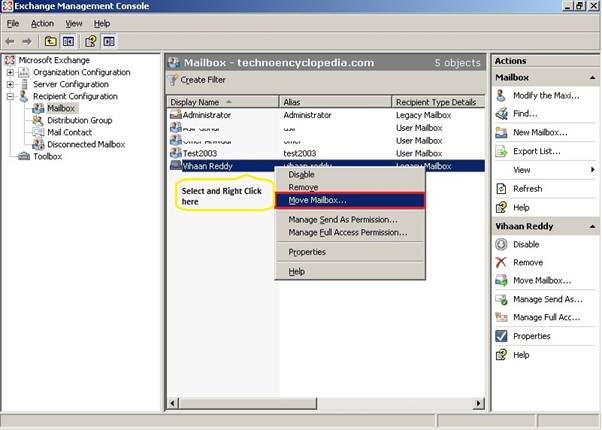Open the View submenu arrow in Actions
This screenshot has height=430, width=602.
point(593,170)
